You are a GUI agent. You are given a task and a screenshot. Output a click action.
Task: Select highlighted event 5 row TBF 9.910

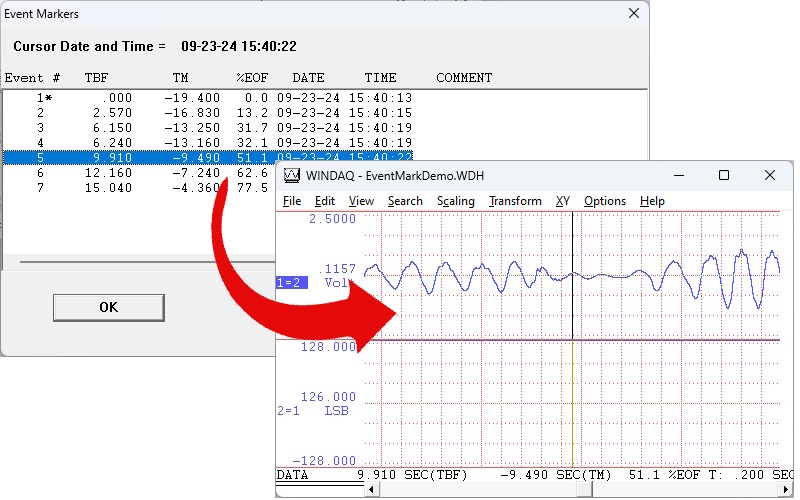tap(208, 157)
